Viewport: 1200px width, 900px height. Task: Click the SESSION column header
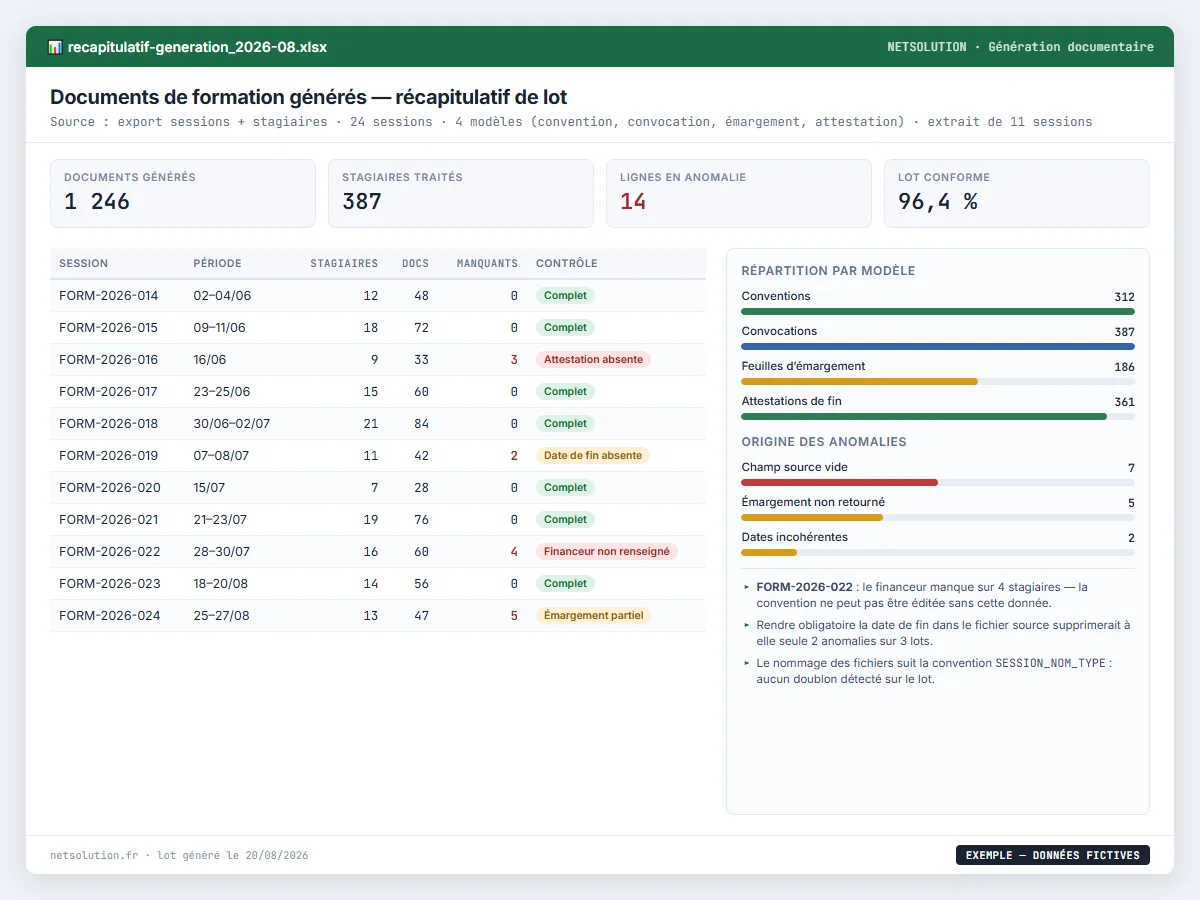[84, 264]
